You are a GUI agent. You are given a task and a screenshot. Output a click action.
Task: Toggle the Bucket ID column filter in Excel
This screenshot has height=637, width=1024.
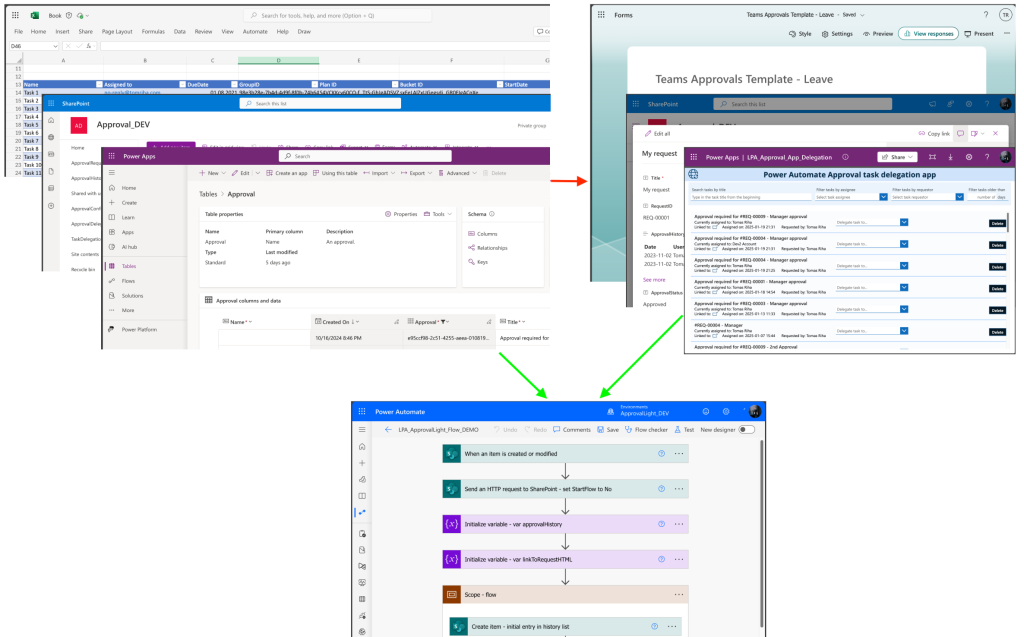pyautogui.click(x=500, y=84)
